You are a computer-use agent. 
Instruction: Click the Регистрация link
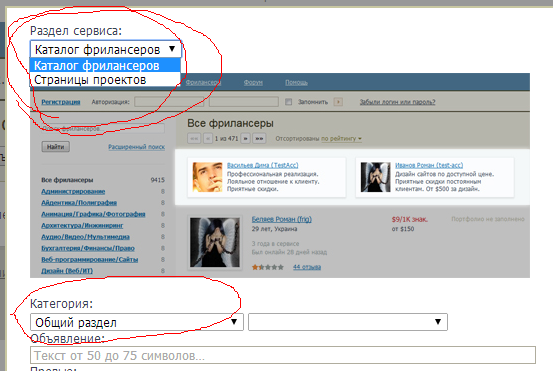tap(61, 102)
